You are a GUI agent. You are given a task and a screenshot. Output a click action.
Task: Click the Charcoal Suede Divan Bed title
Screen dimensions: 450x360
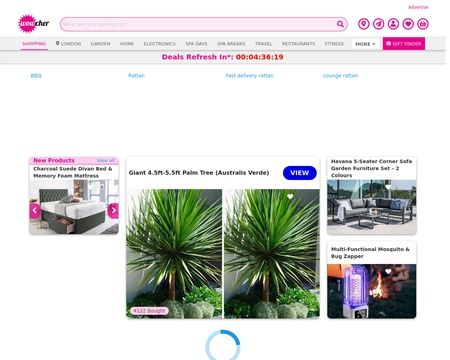pyautogui.click(x=73, y=172)
